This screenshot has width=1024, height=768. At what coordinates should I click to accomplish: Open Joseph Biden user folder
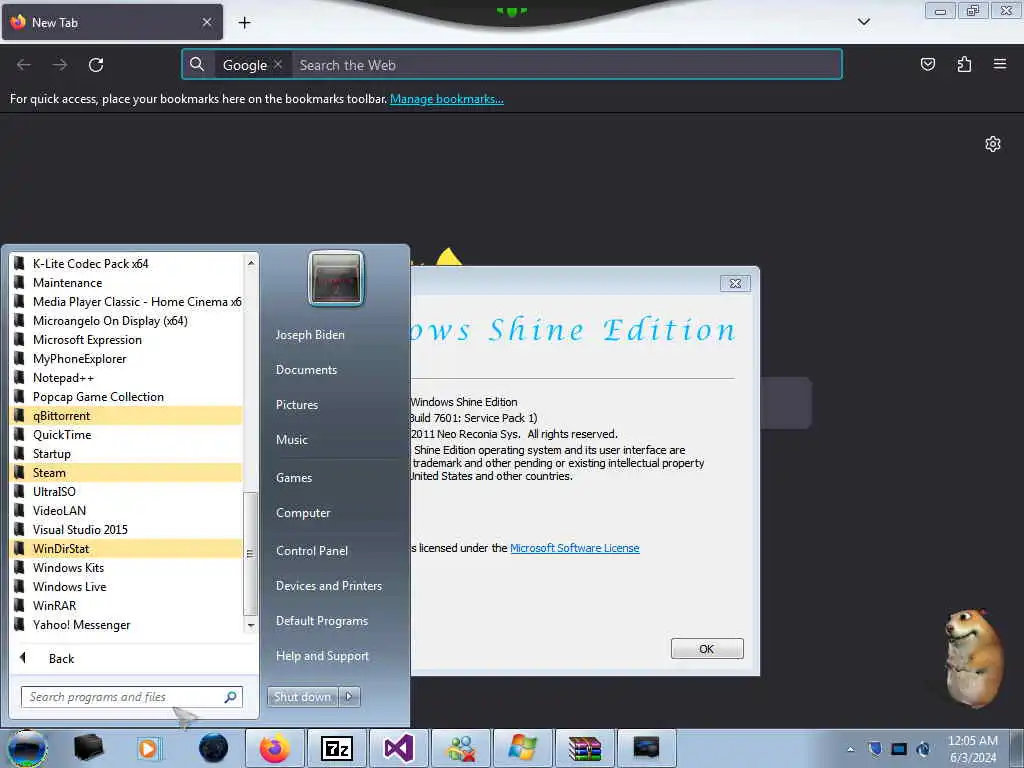[x=310, y=335]
